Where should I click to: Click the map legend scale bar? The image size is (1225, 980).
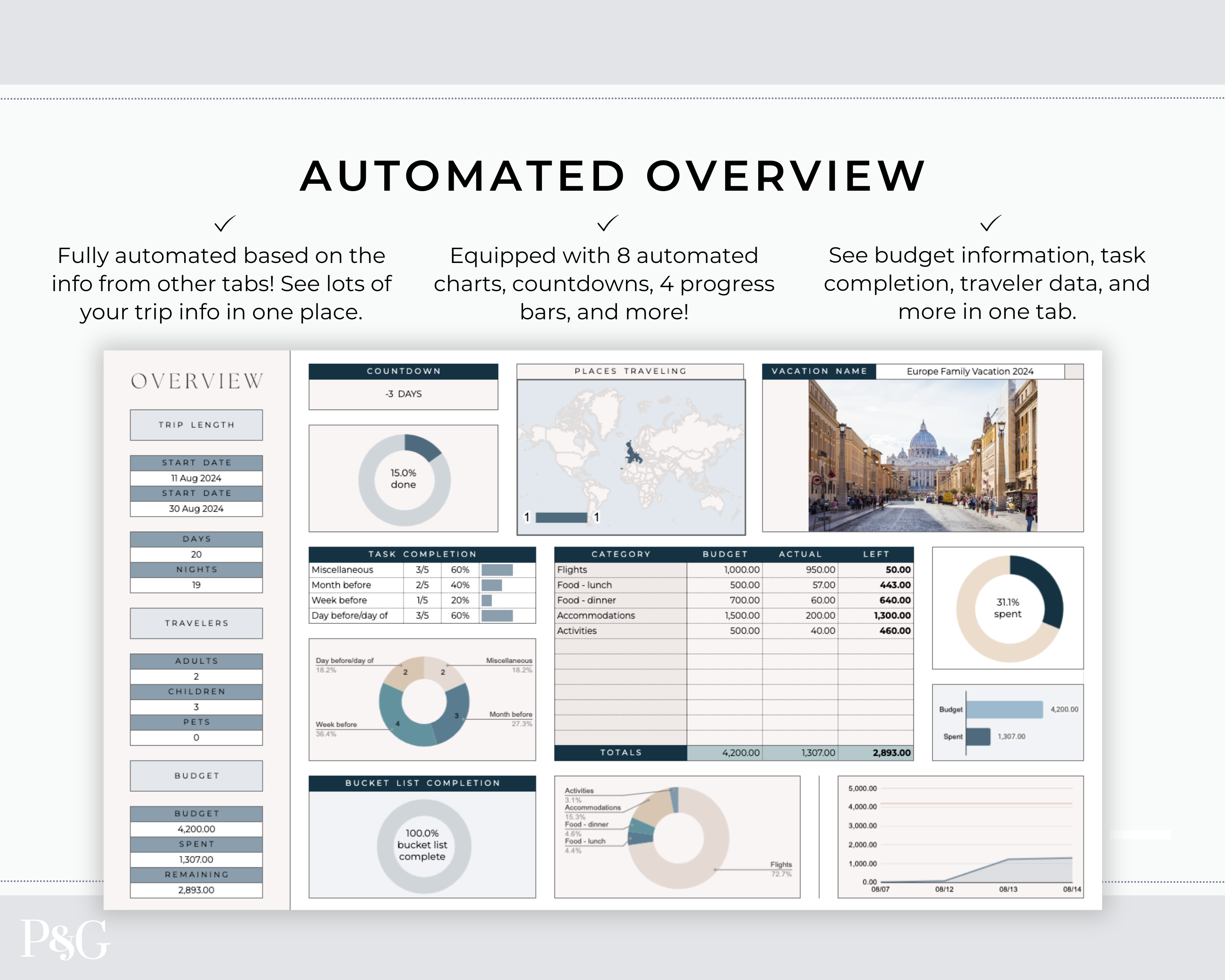tap(561, 517)
